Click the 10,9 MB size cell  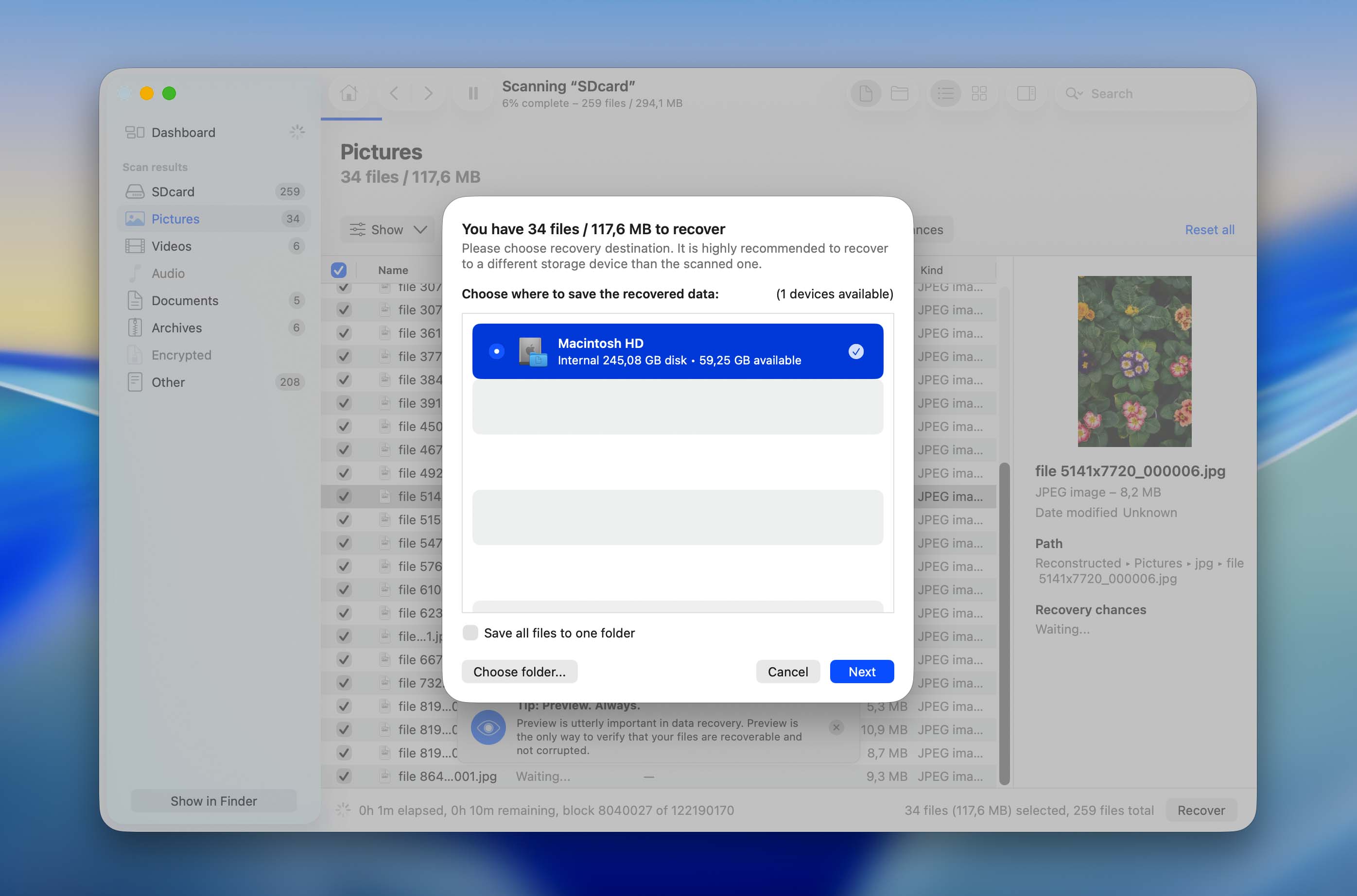coord(884,730)
